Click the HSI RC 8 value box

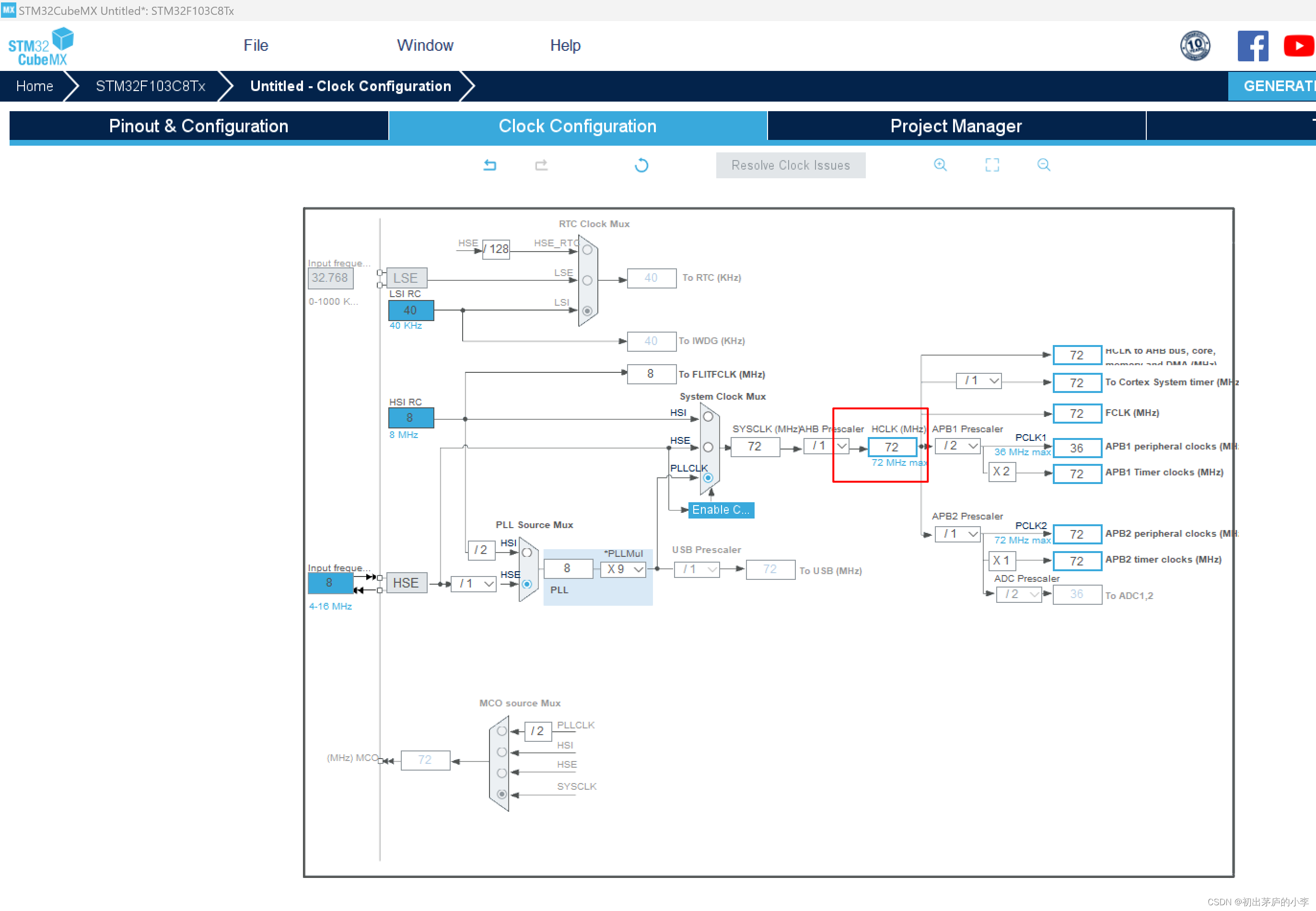[x=410, y=418]
